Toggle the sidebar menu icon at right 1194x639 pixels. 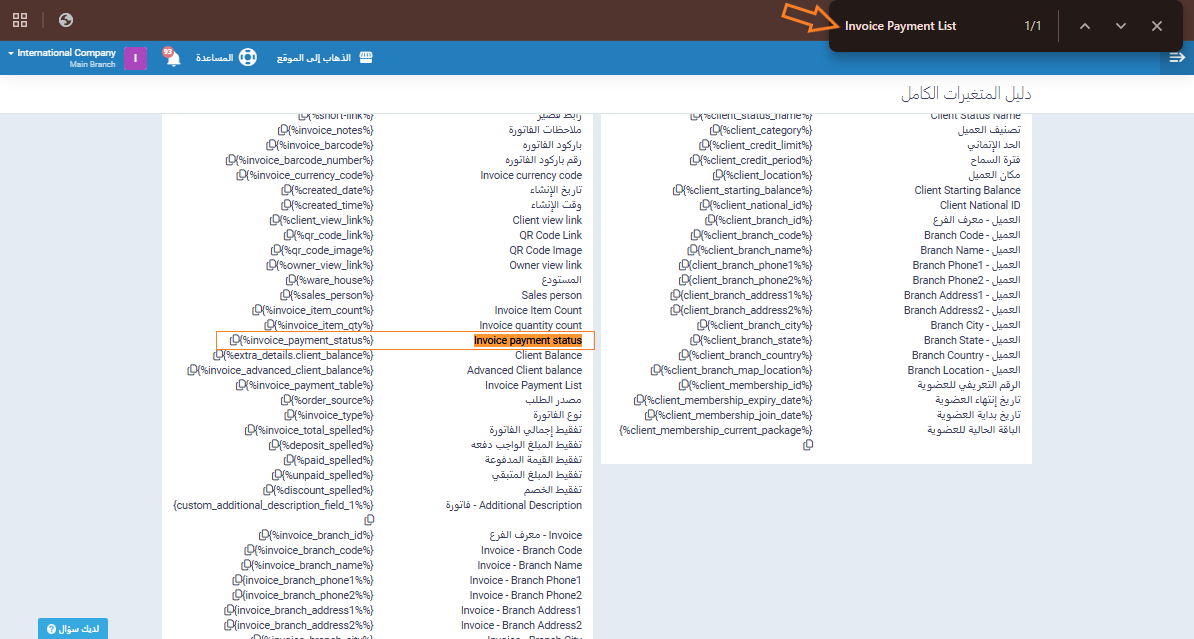[x=1176, y=58]
